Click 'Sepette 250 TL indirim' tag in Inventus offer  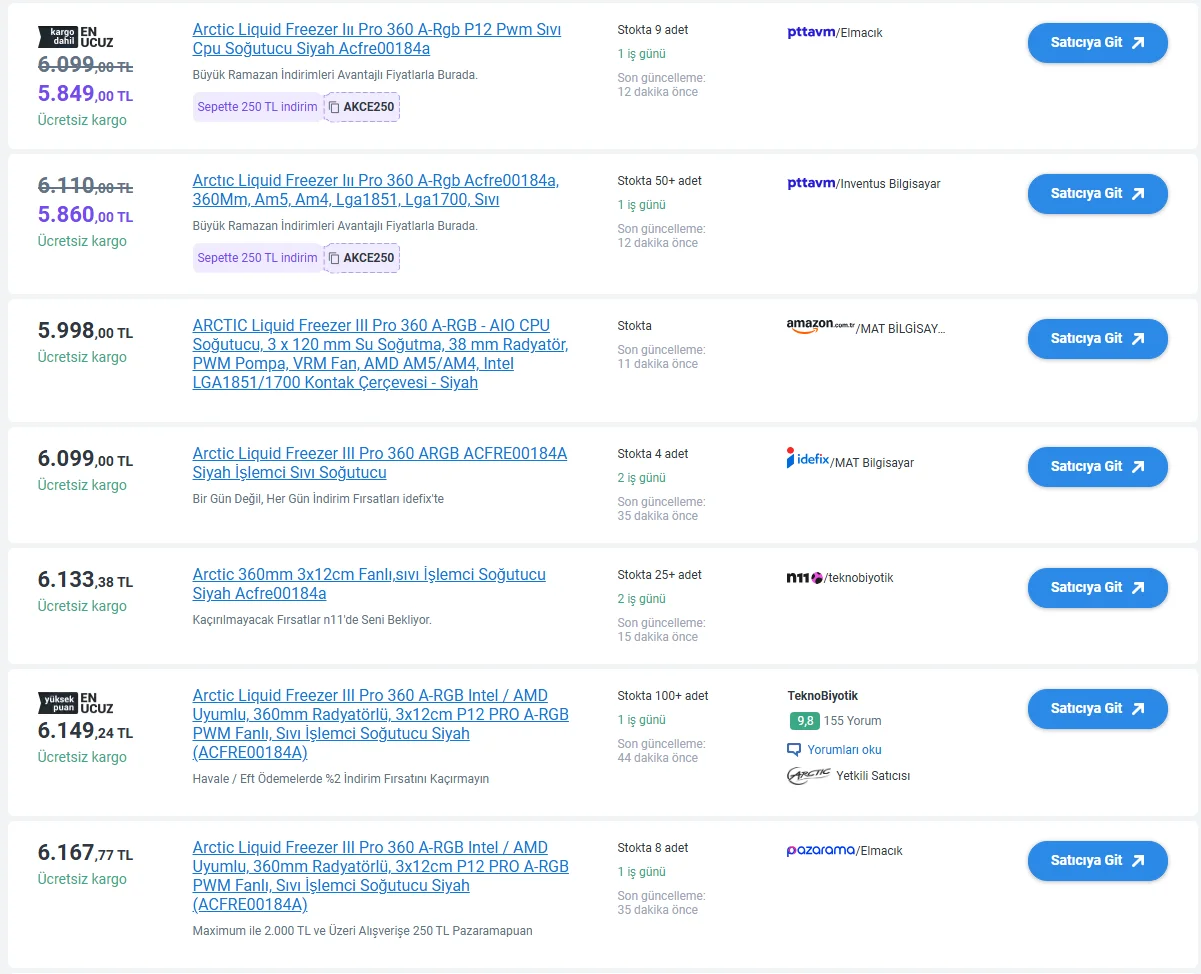(x=257, y=258)
